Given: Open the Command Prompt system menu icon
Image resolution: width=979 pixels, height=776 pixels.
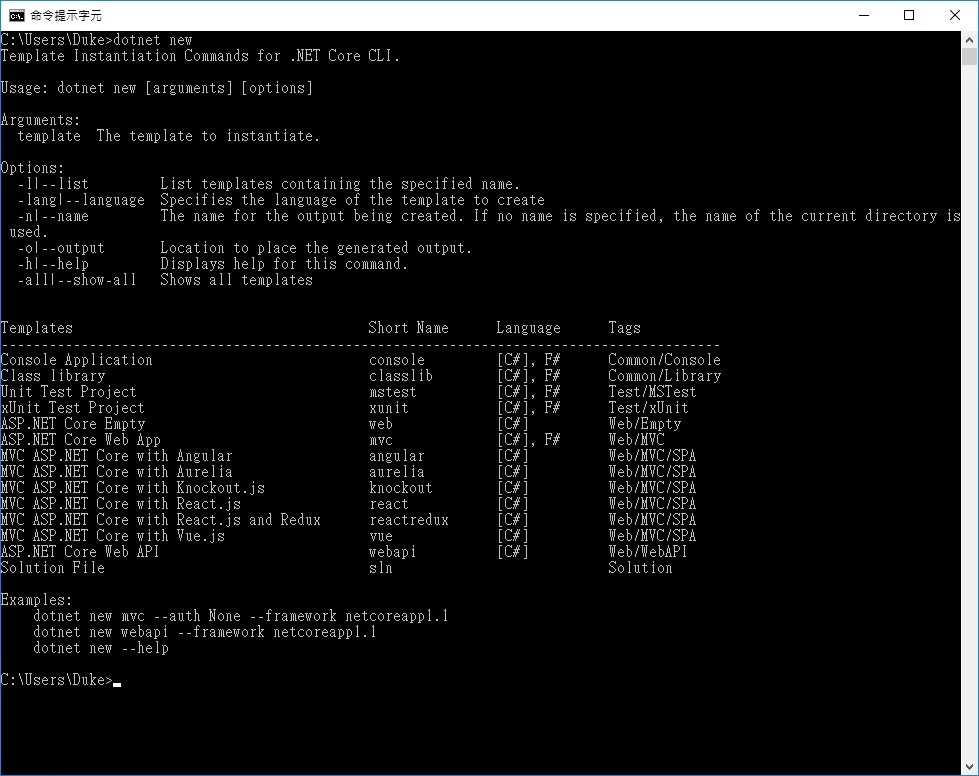Looking at the screenshot, I should 16,15.
